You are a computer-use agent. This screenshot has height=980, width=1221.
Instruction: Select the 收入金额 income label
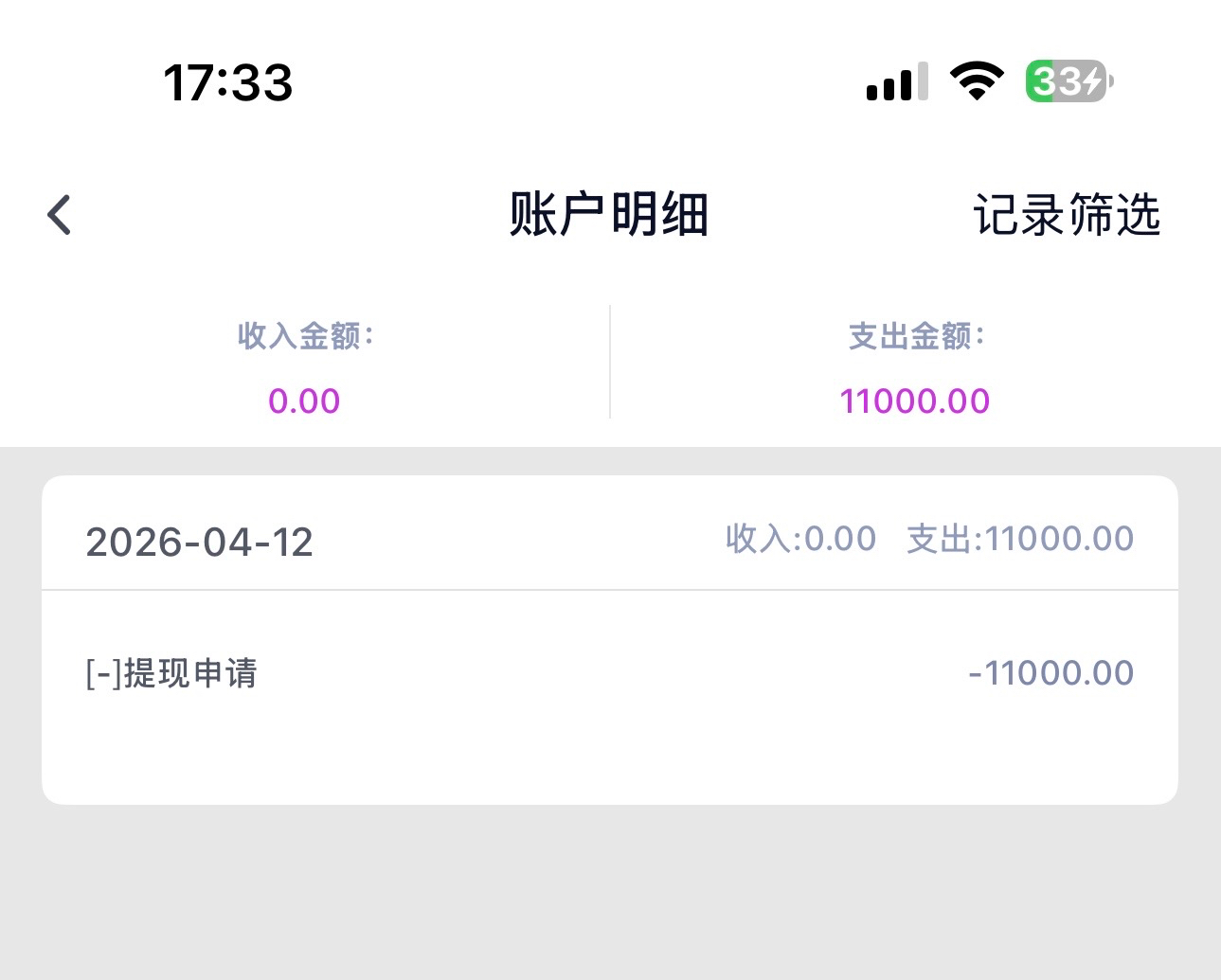point(305,336)
